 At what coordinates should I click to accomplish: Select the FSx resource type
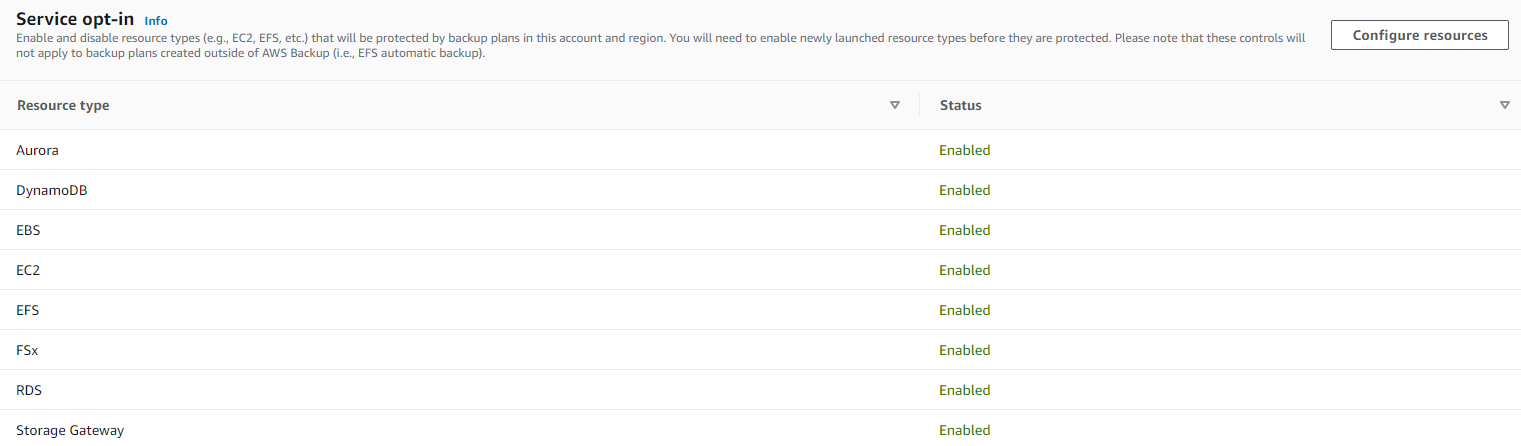(x=27, y=350)
